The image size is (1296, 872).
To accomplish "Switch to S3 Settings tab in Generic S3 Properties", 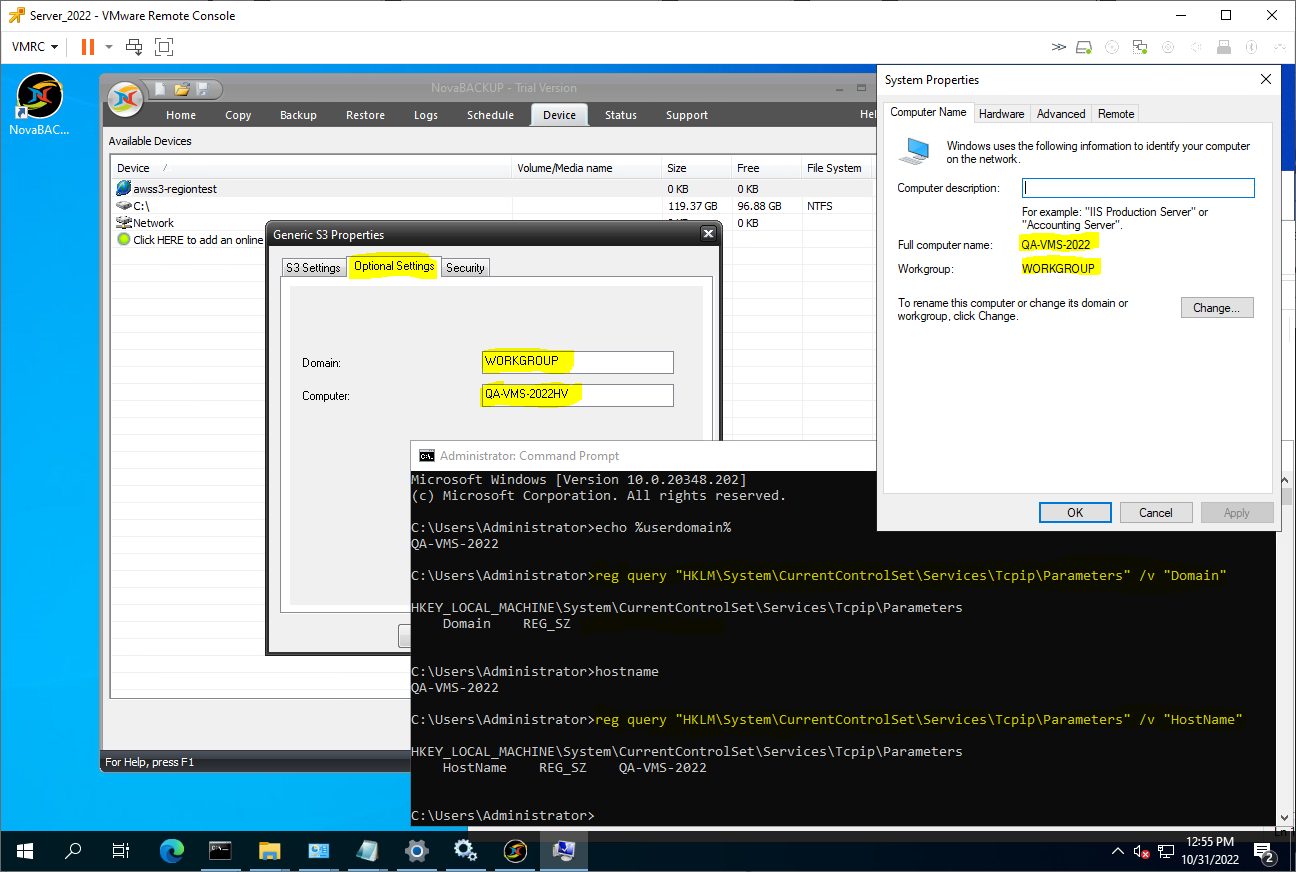I will click(x=314, y=267).
